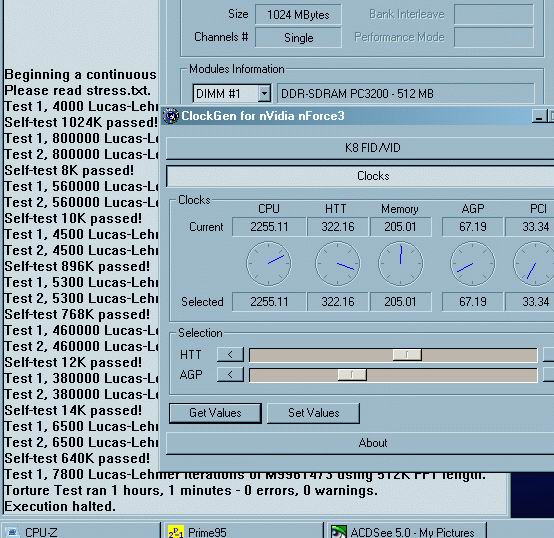Click 'Self-test 8K passed!' log line
554x538 pixels.
[x=69, y=171]
